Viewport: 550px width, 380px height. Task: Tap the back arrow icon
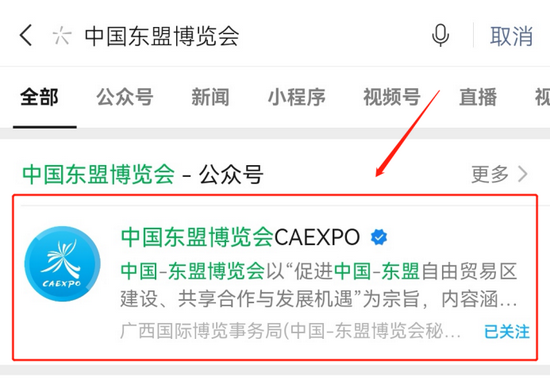pos(26,35)
